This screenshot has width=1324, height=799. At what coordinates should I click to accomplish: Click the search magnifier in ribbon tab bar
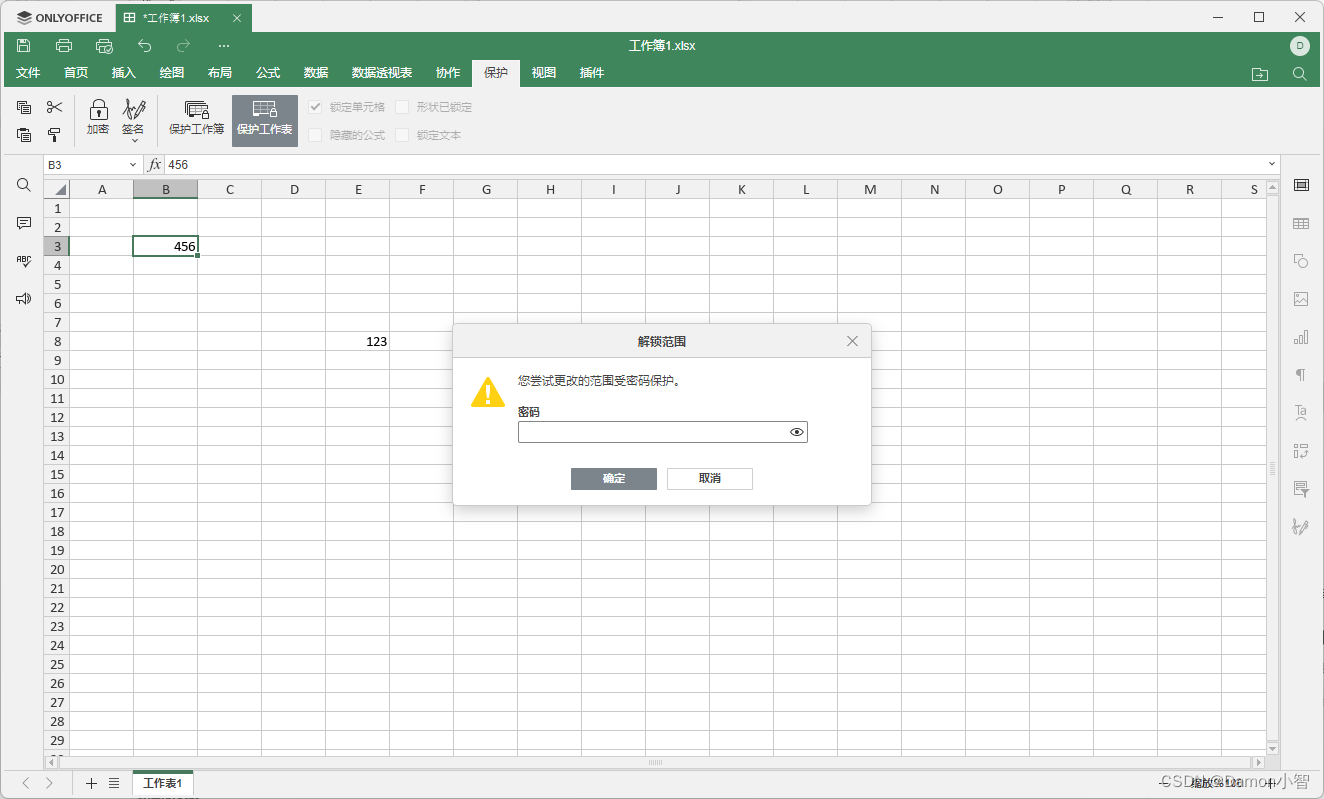point(1299,74)
